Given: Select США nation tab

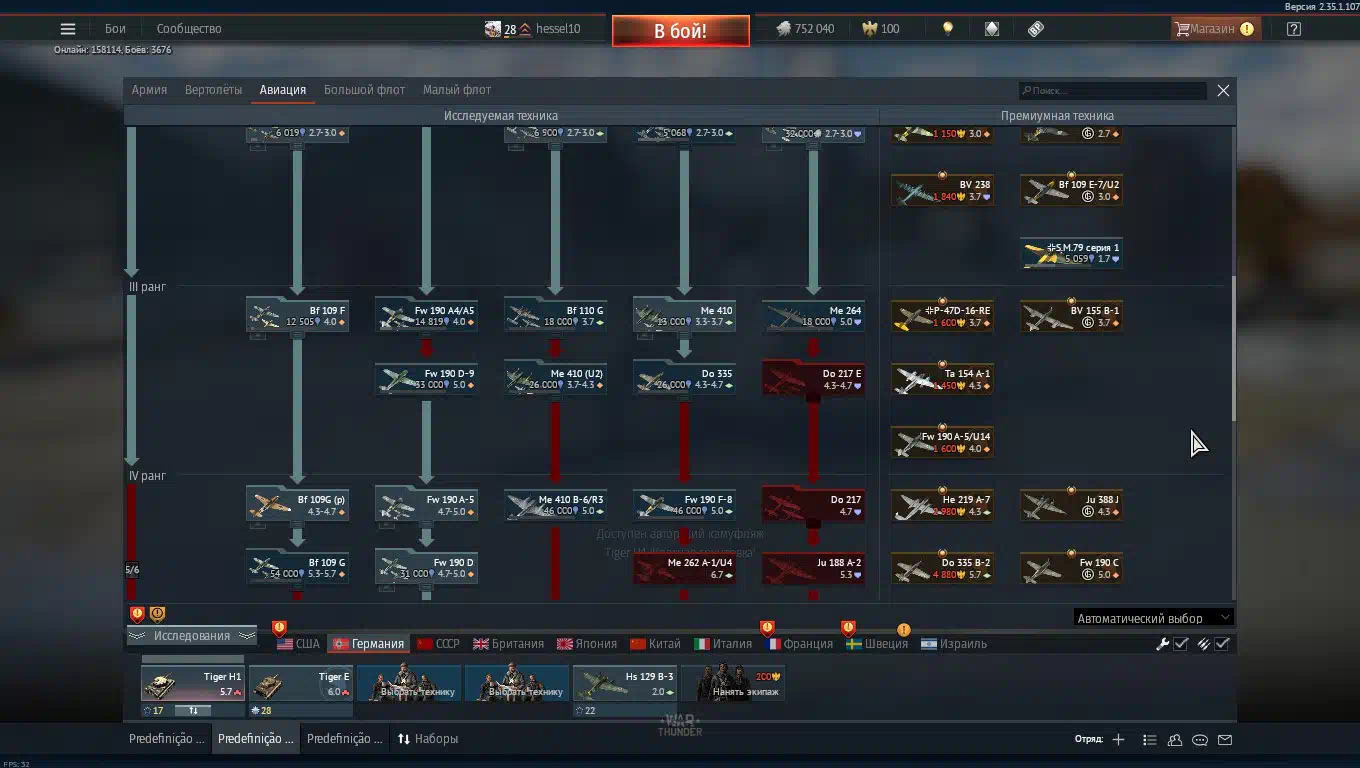Looking at the screenshot, I should (298, 644).
